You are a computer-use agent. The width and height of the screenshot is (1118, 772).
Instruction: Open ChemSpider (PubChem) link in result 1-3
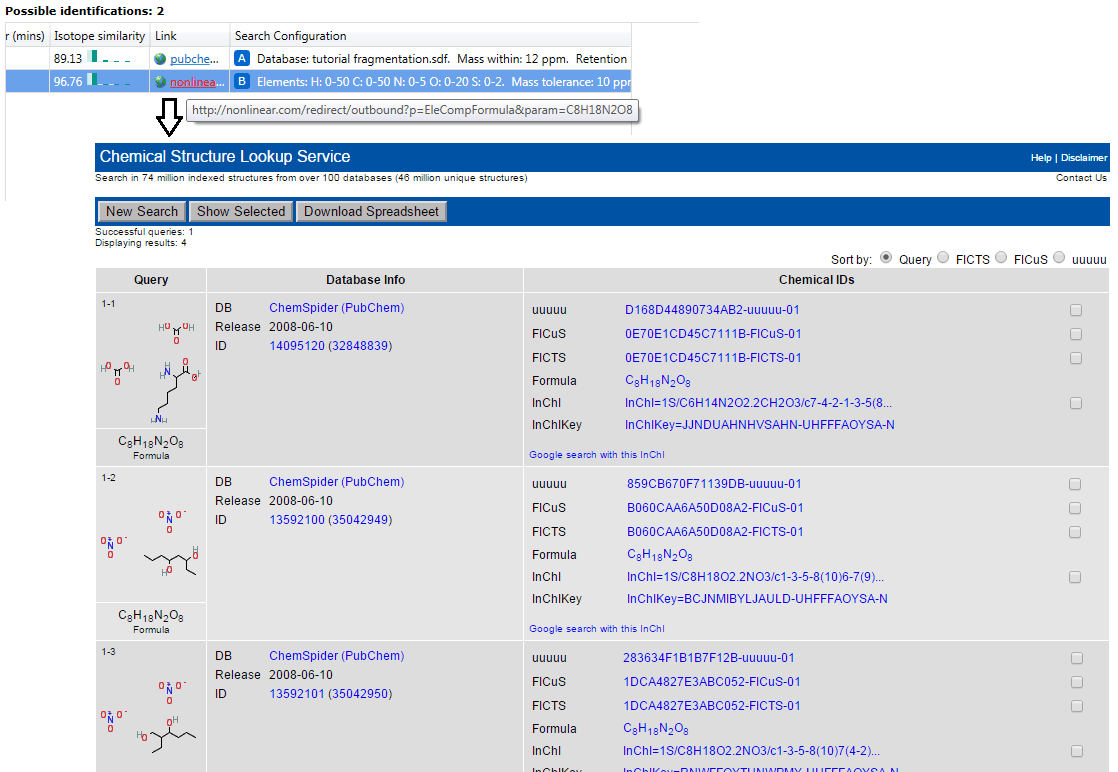(x=337, y=656)
